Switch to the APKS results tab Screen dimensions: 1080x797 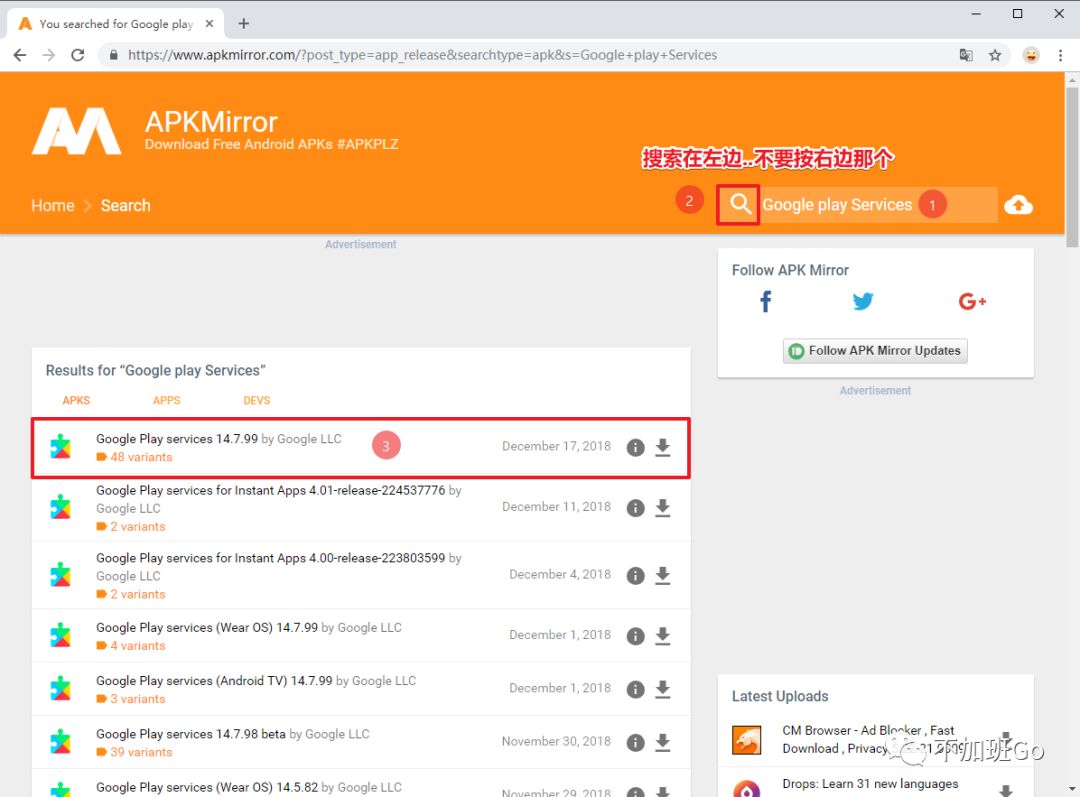coord(76,400)
